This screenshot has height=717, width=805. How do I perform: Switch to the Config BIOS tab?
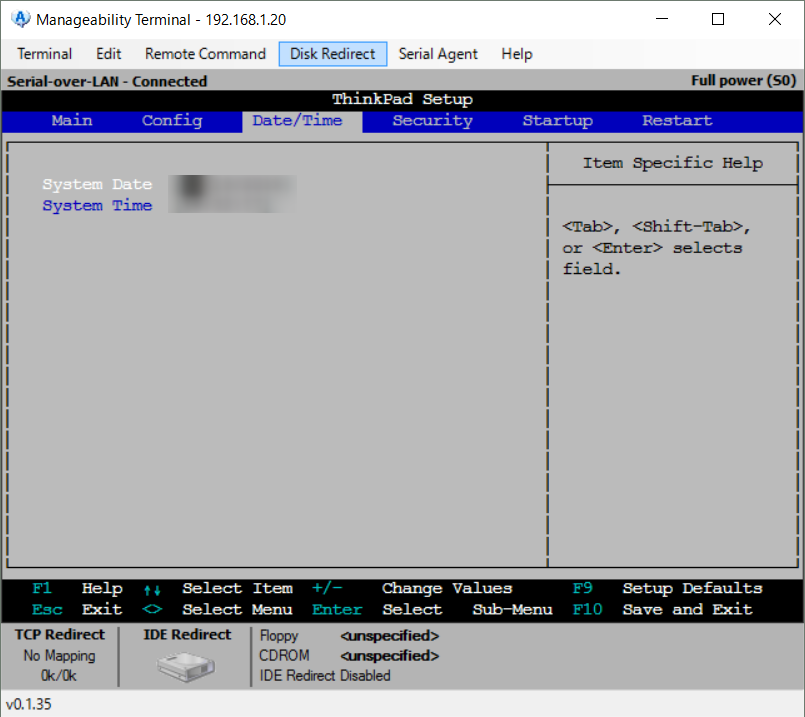172,121
